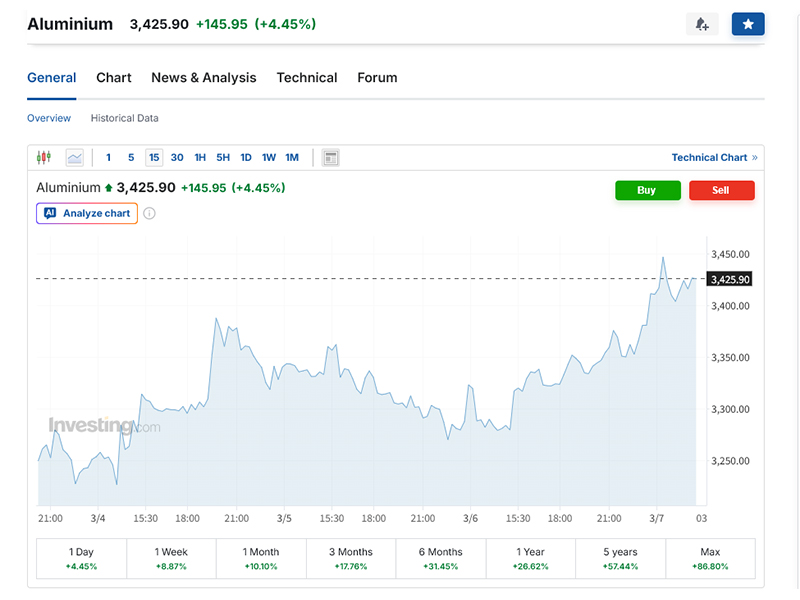Screen dimensions: 800x600
Task: Click the info icon beside Analyze chart
Action: [150, 213]
